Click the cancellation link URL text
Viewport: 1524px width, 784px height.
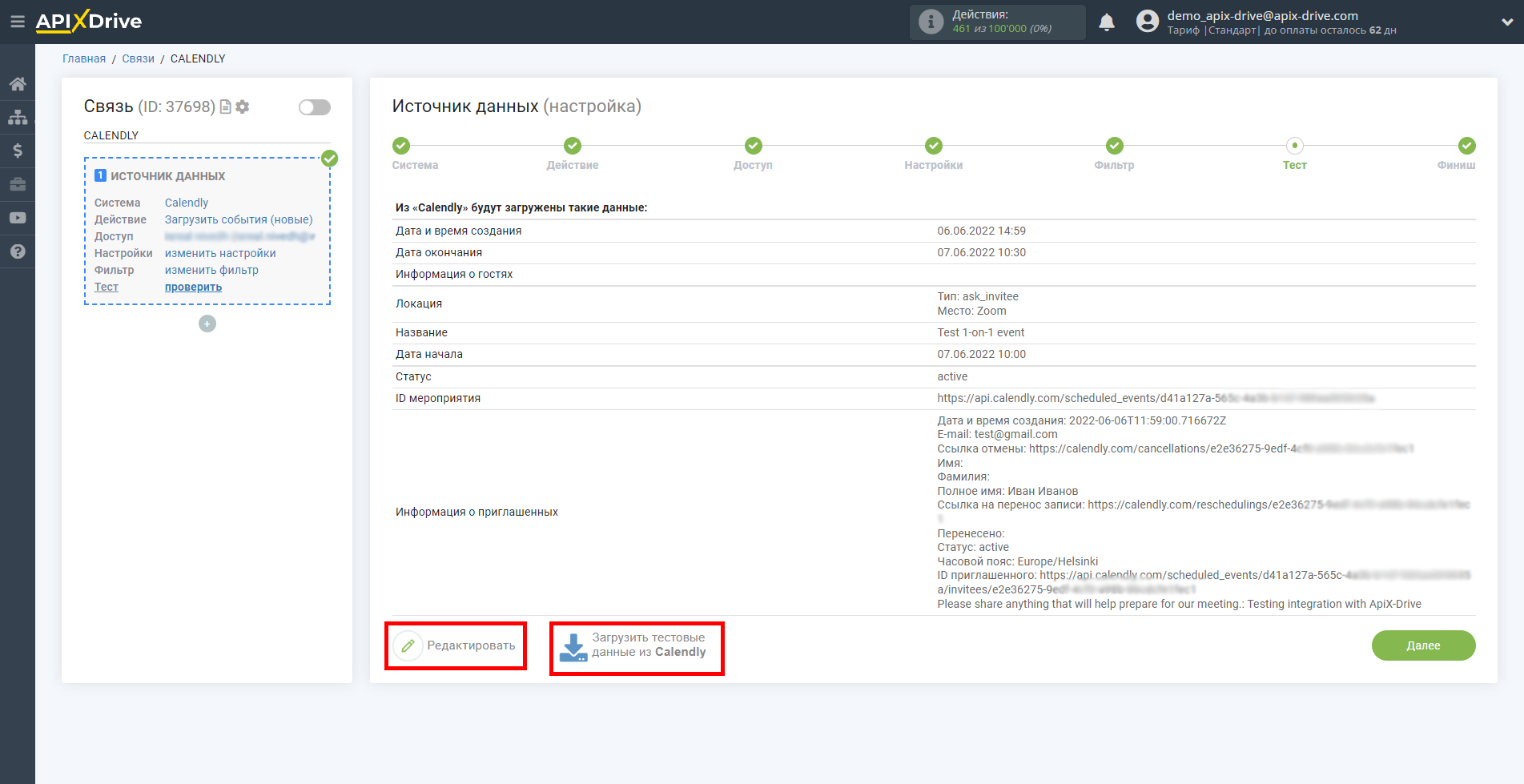(1221, 448)
